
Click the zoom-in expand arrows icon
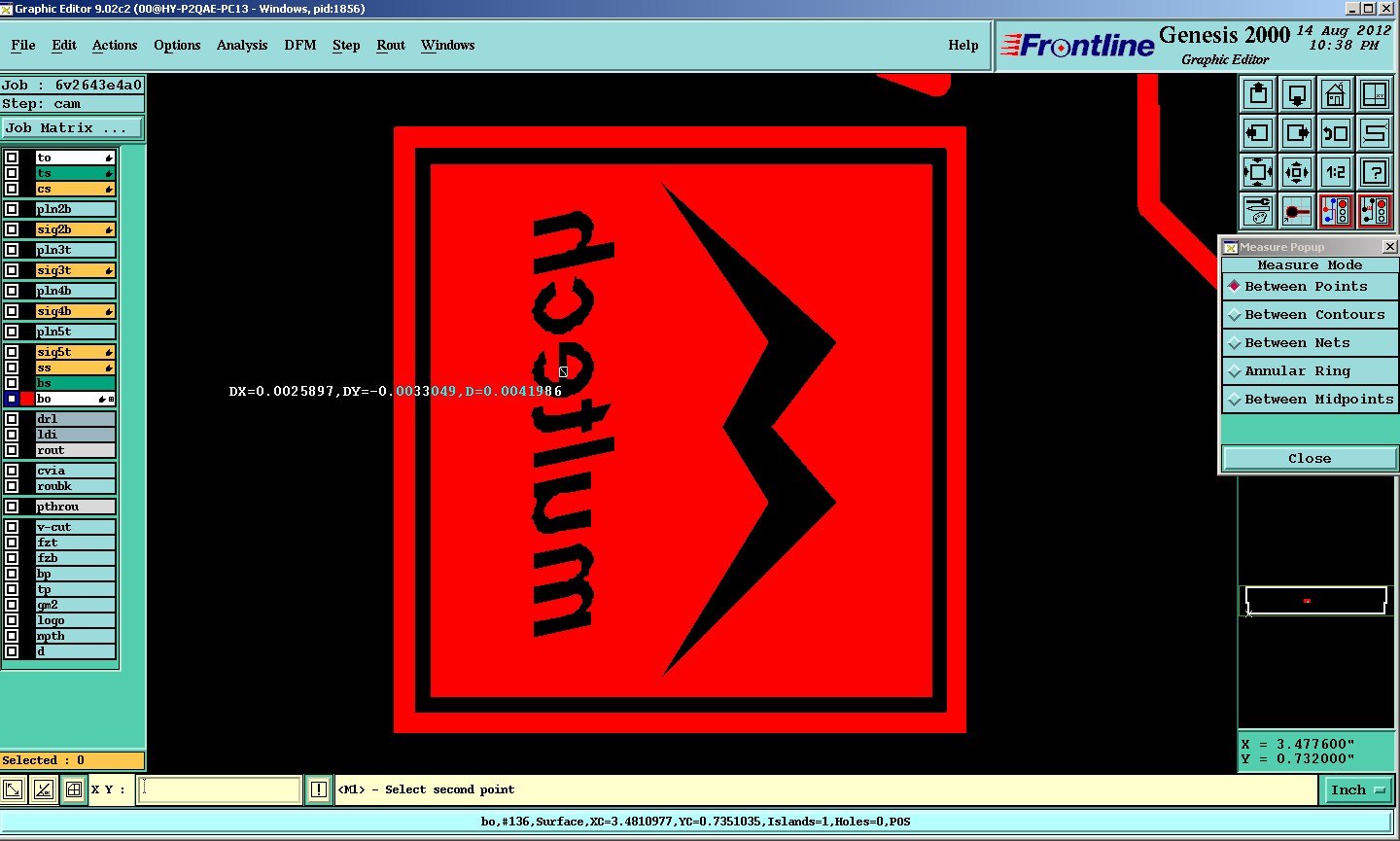(x=1258, y=172)
